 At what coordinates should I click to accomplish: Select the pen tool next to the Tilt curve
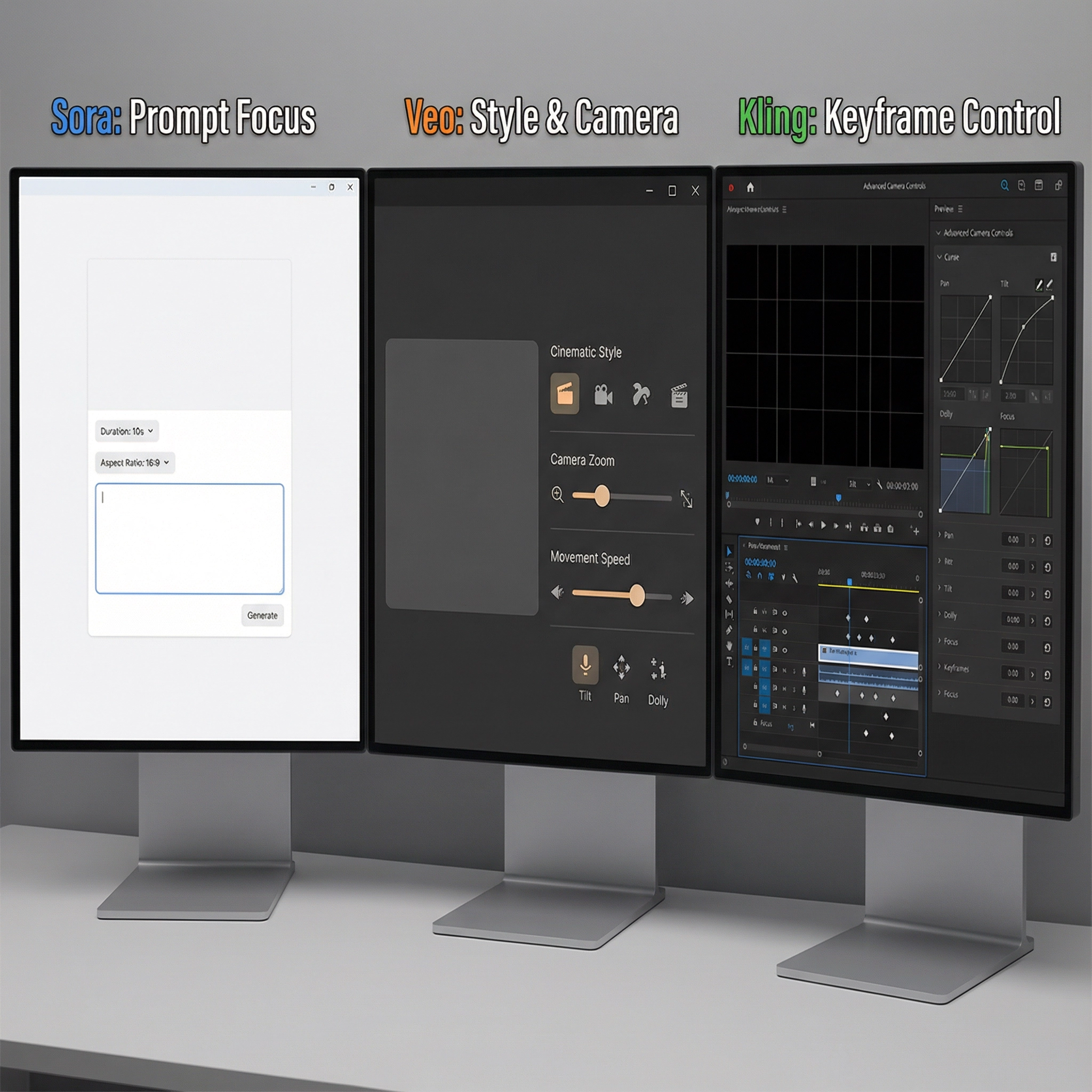coord(1040,284)
